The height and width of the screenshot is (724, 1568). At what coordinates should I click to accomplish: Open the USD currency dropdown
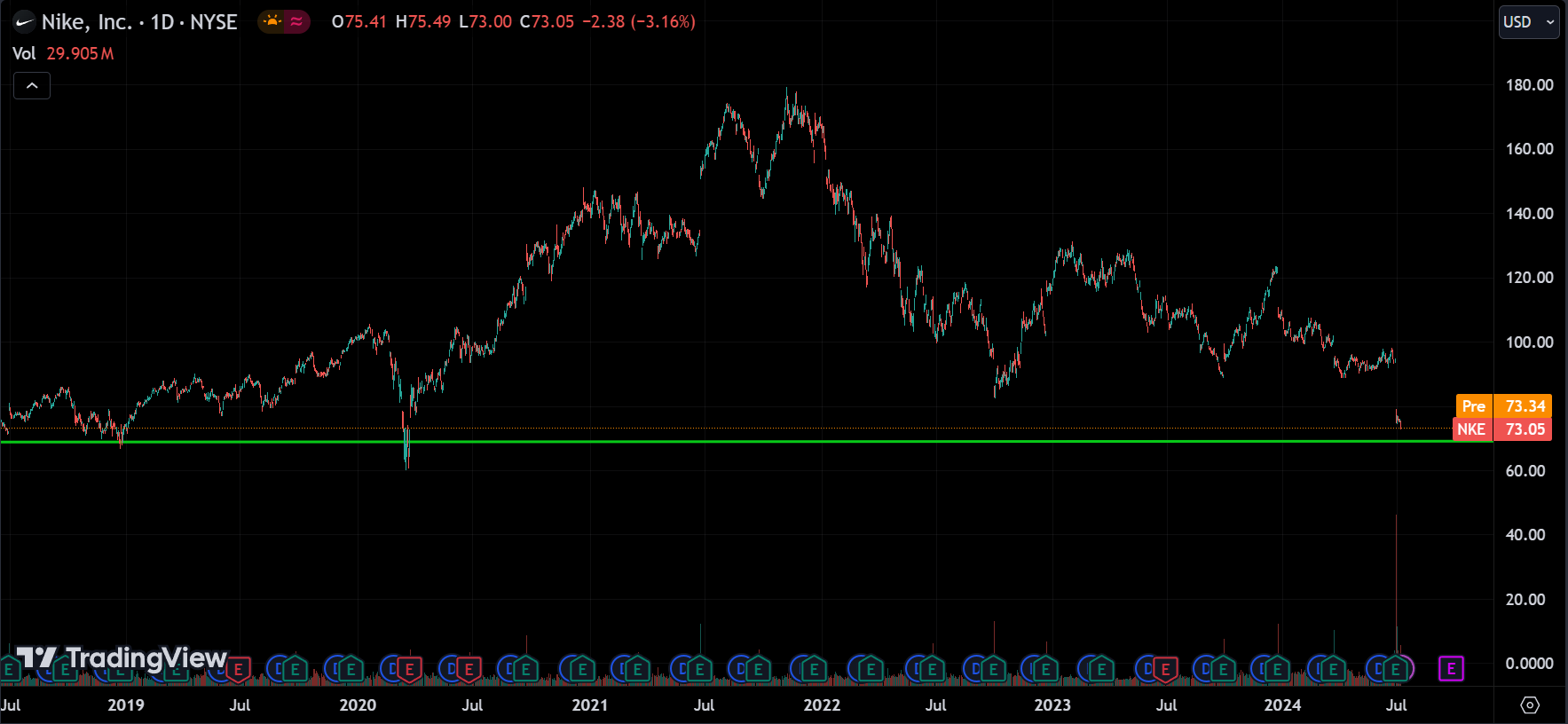[1529, 22]
